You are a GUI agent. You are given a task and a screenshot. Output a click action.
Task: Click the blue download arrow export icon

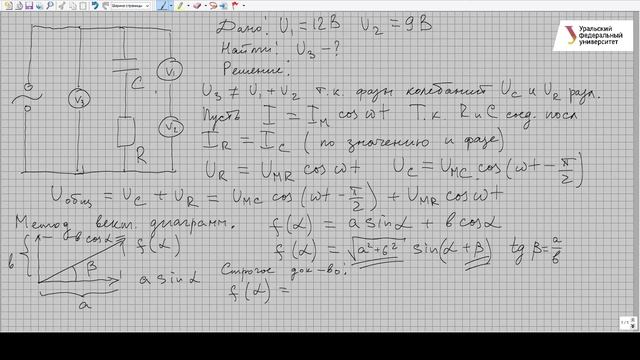39,6
